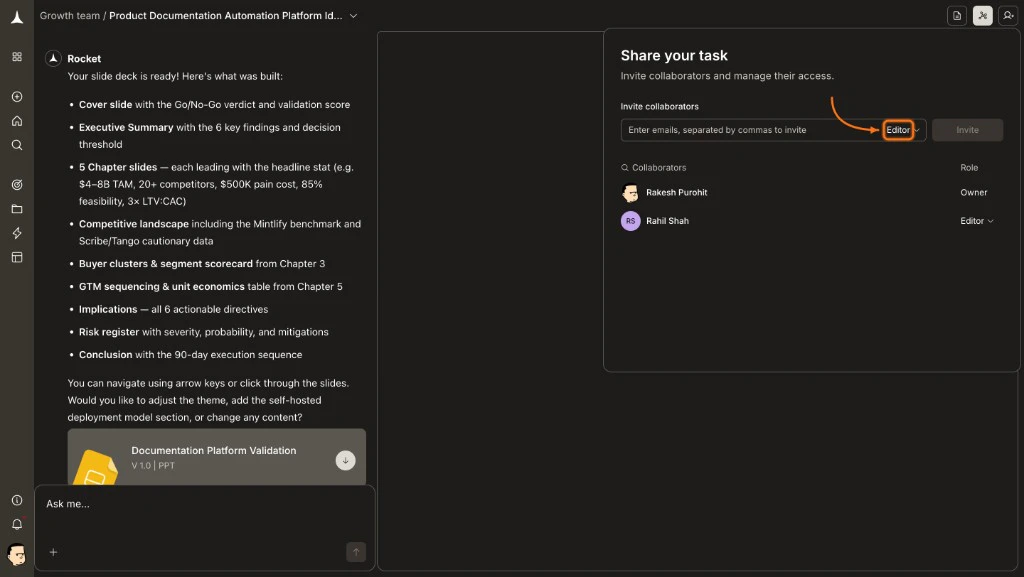The height and width of the screenshot is (577, 1024).
Task: Change Rahil Shah's Editor role dropdown
Action: click(x=976, y=221)
